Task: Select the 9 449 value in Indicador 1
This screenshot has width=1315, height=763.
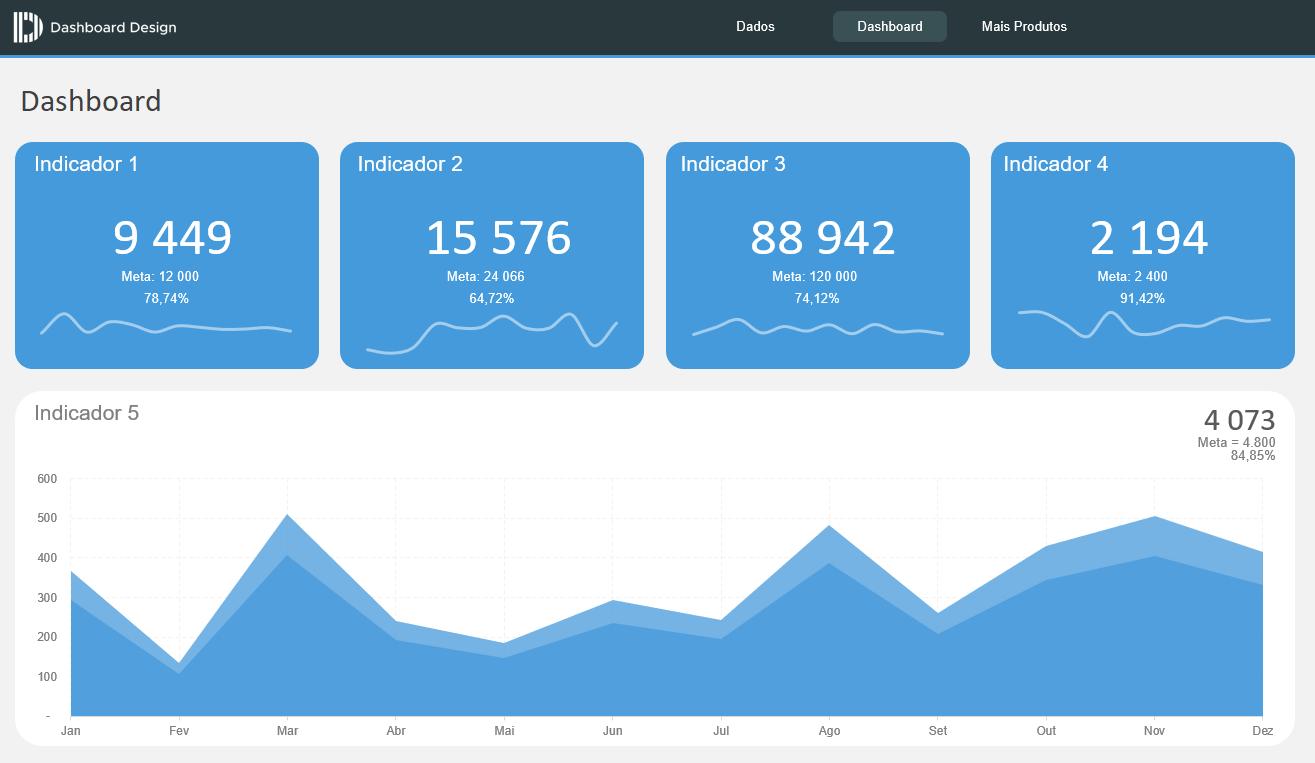Action: coord(172,238)
